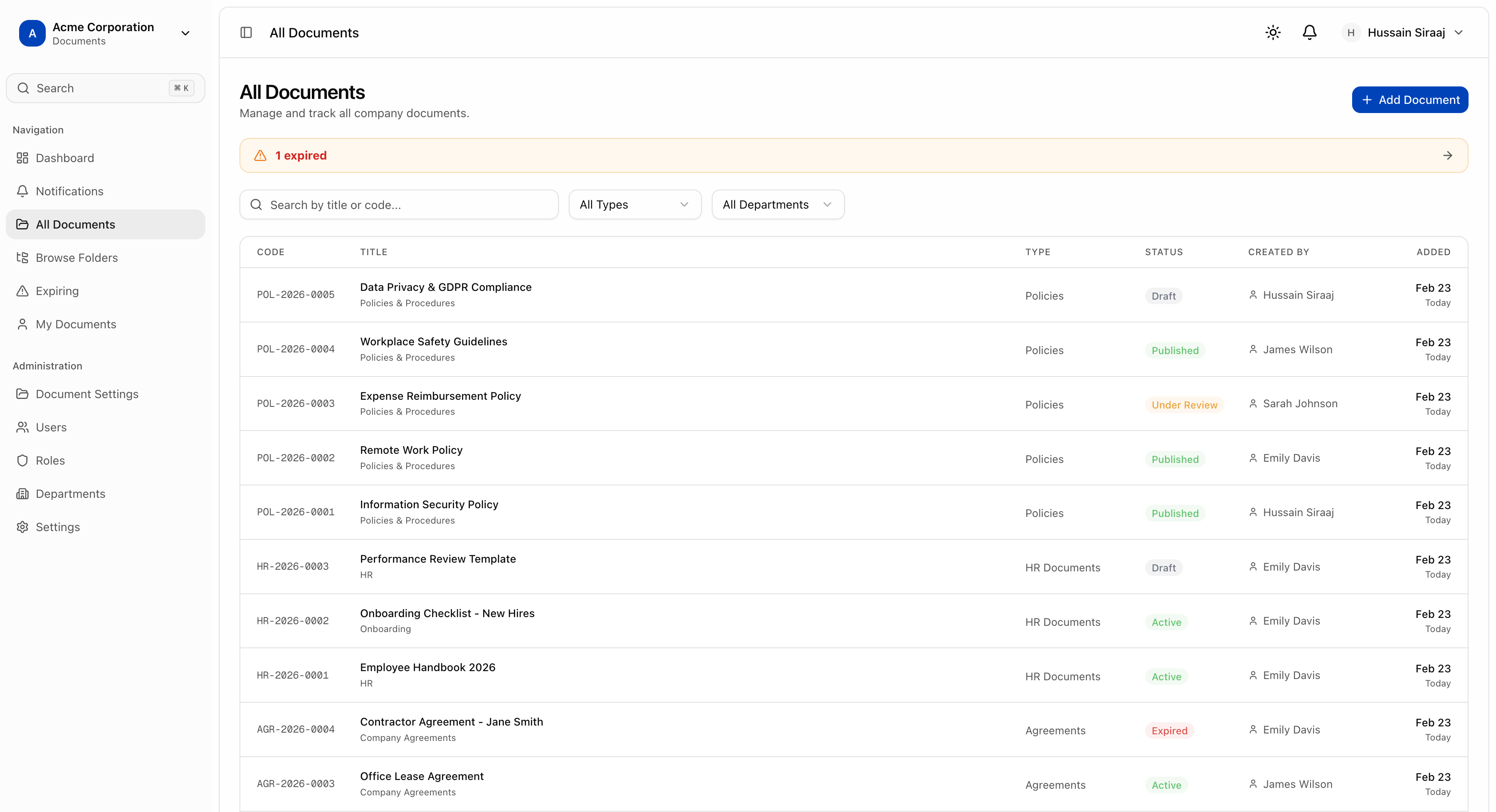Click the Add Document button
The height and width of the screenshot is (812, 1496).
coord(1410,100)
